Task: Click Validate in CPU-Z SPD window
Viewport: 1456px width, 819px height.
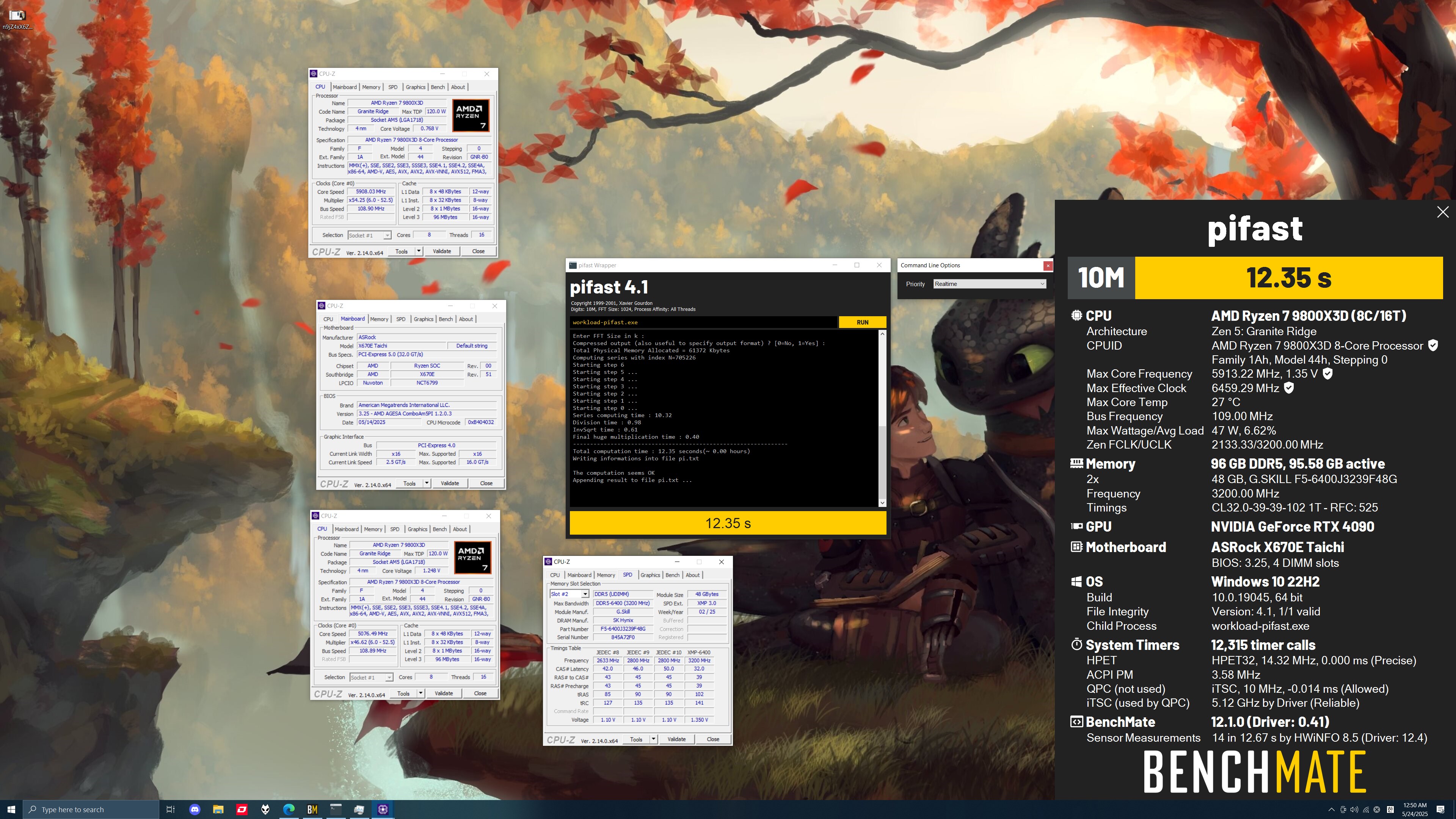Action: pyautogui.click(x=676, y=739)
